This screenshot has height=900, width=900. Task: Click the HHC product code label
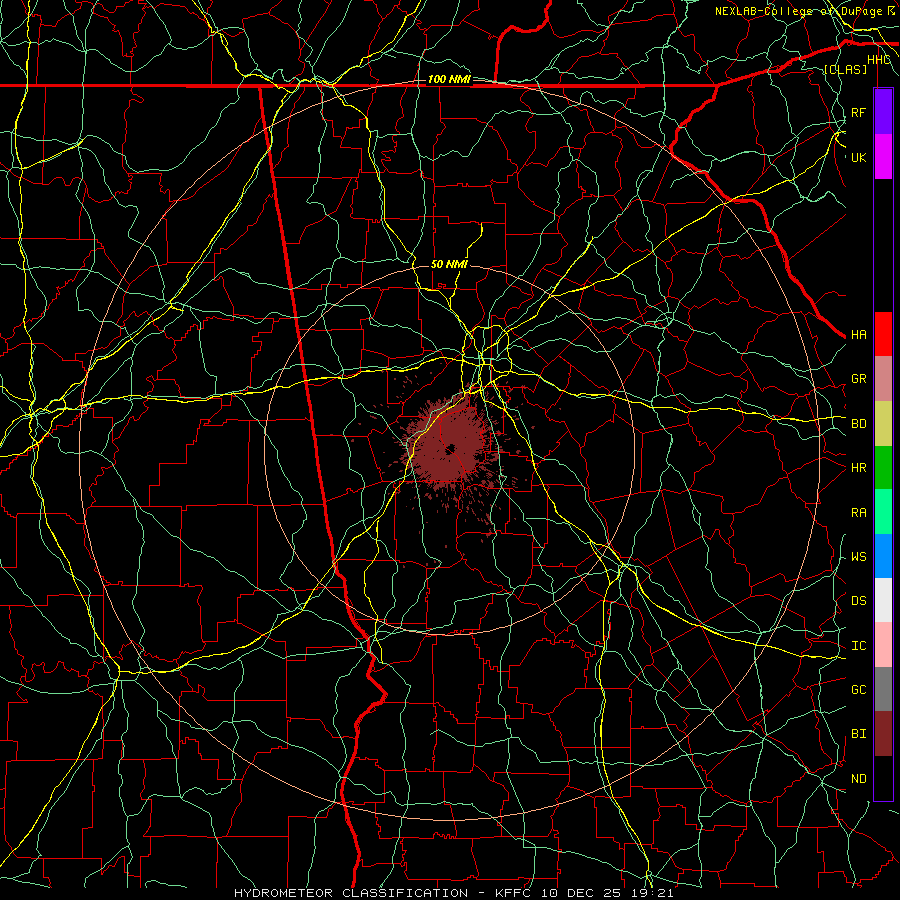pyautogui.click(x=878, y=60)
